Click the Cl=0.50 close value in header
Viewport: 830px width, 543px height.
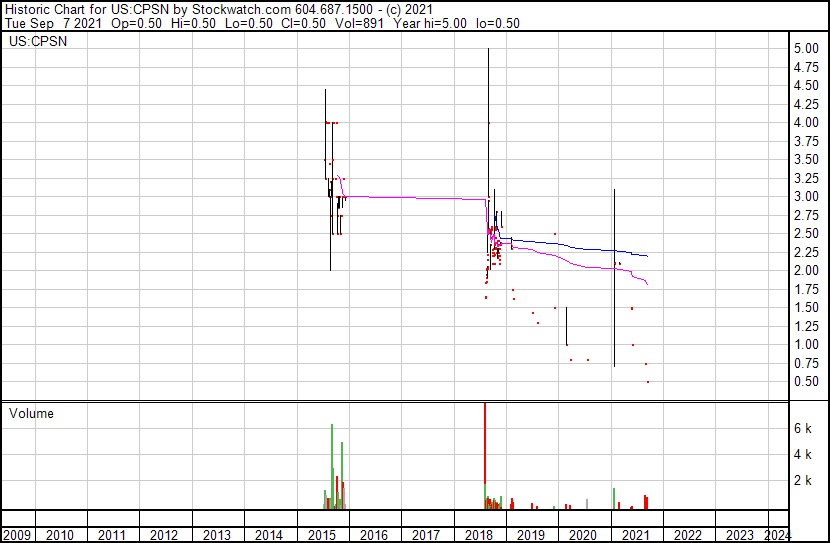point(302,23)
